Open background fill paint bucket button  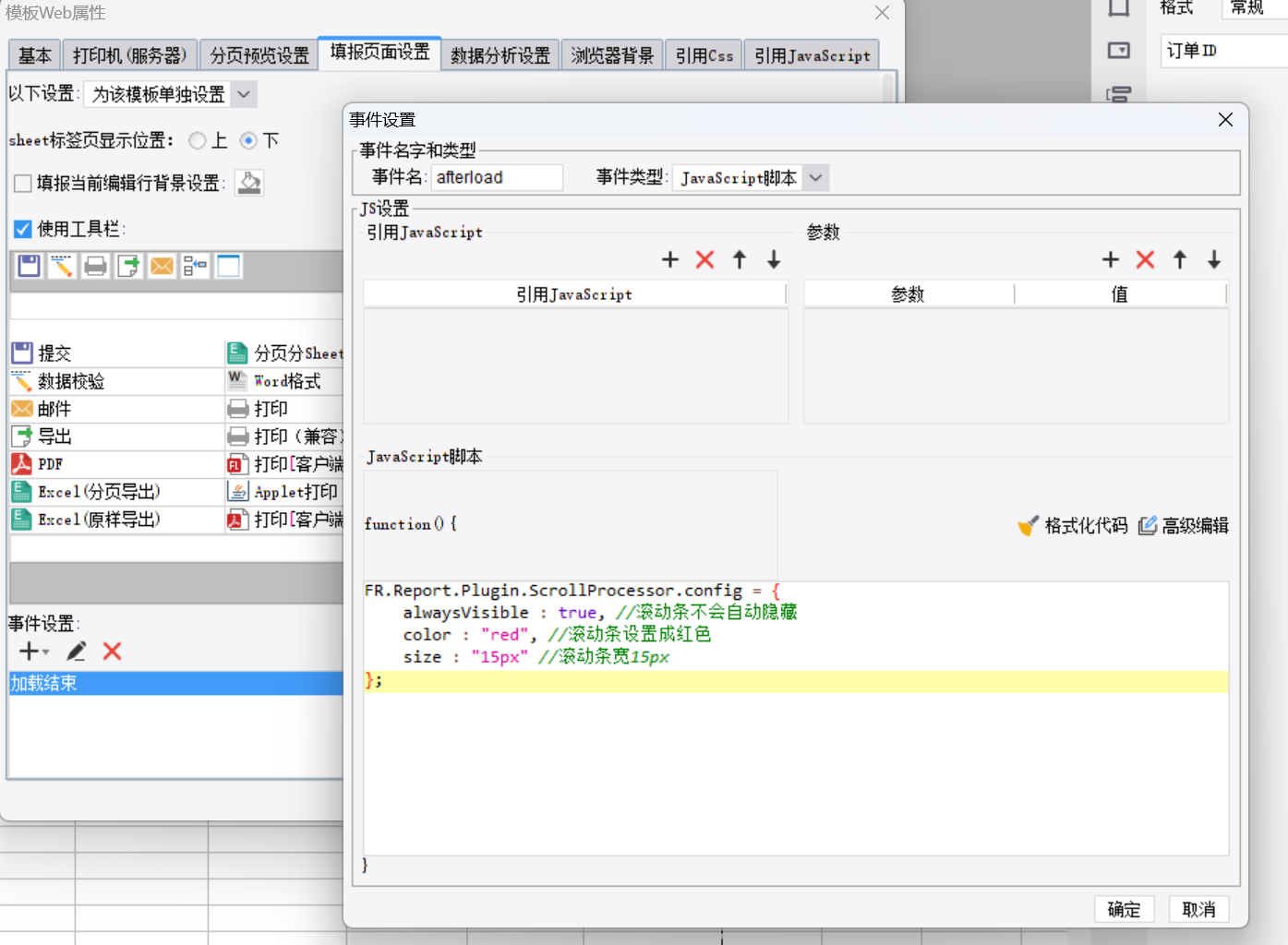[x=248, y=183]
